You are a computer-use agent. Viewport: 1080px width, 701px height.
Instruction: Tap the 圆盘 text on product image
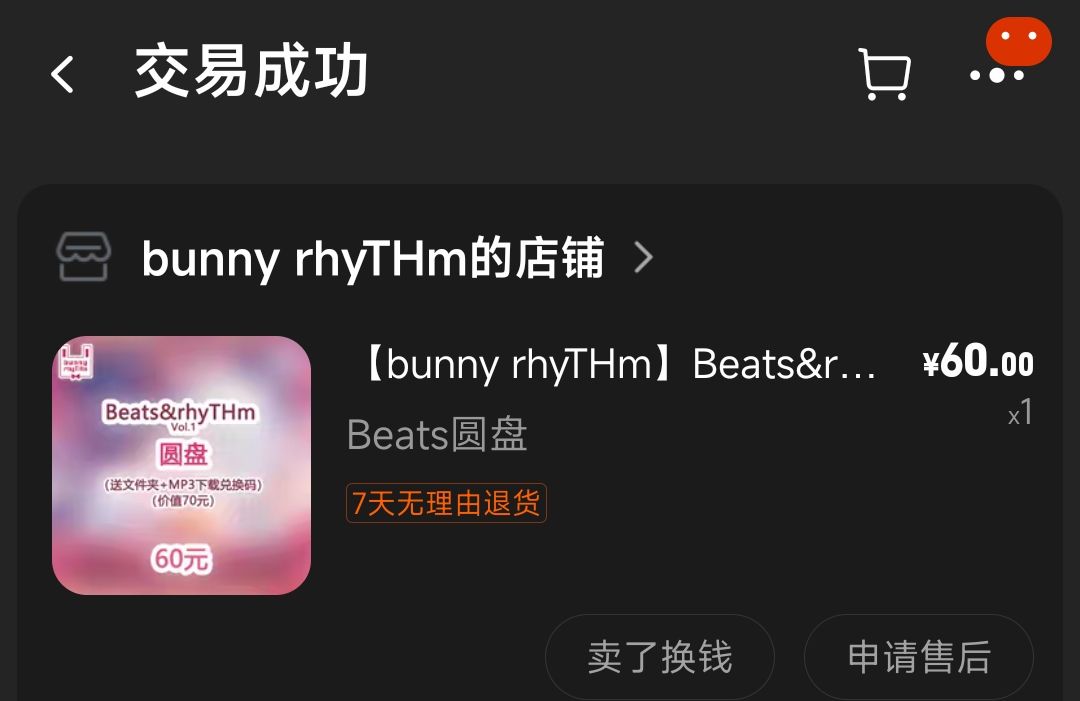point(183,455)
